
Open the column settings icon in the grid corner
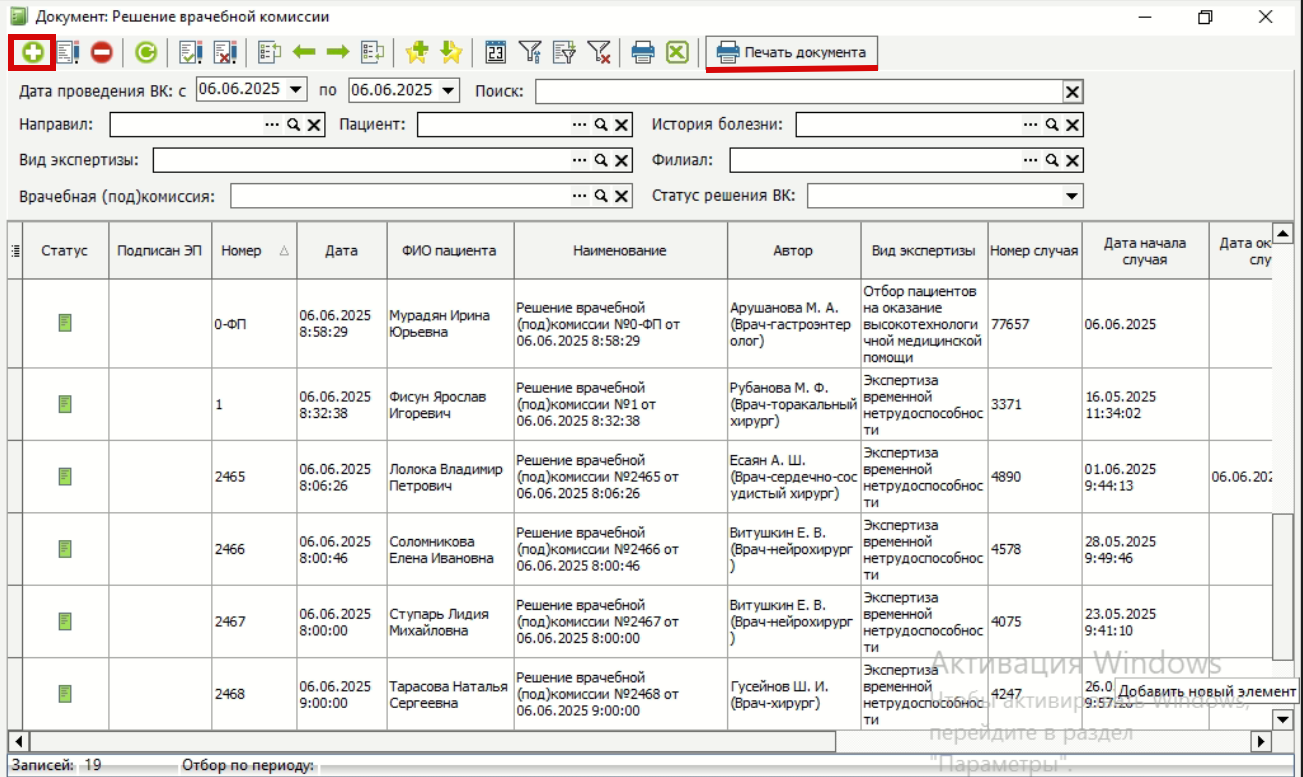15,251
